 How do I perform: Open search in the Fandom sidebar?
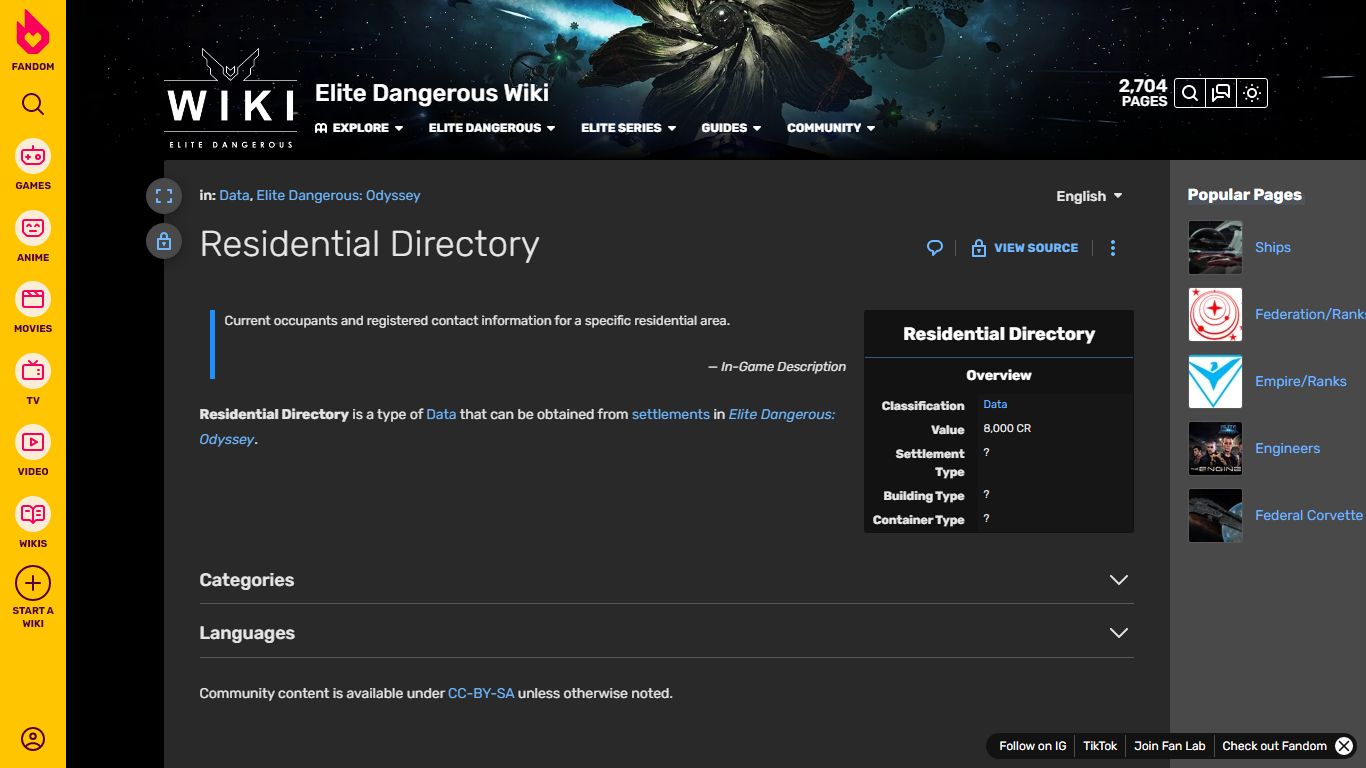[x=33, y=105]
